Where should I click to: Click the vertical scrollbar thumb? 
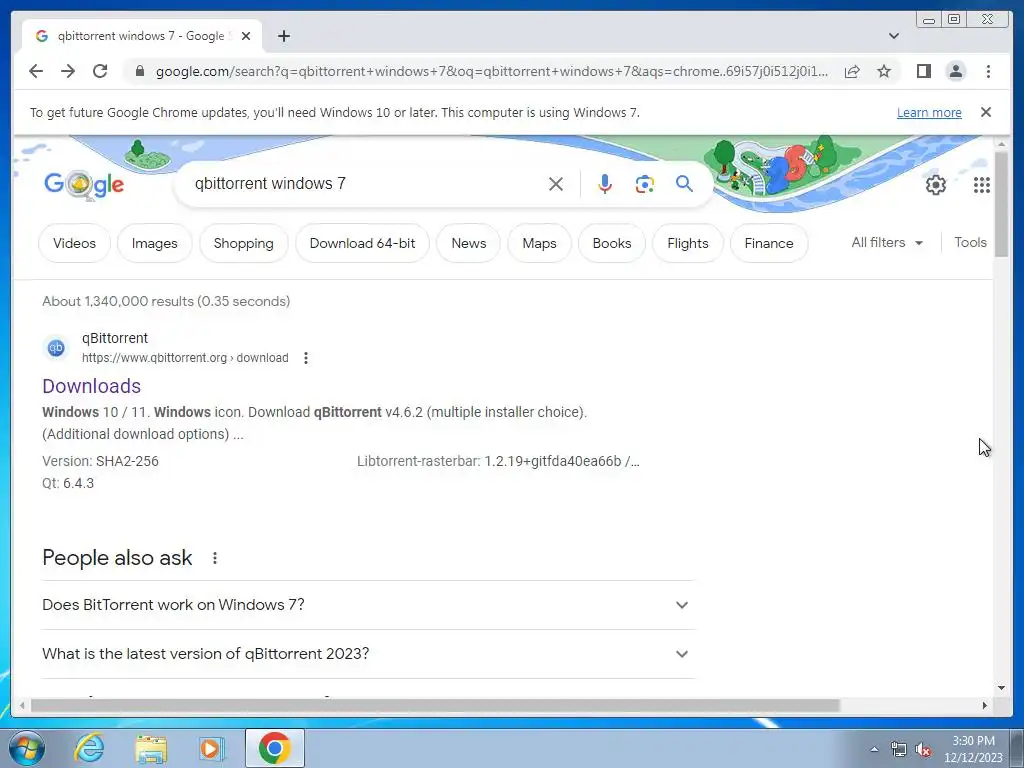tap(1001, 204)
